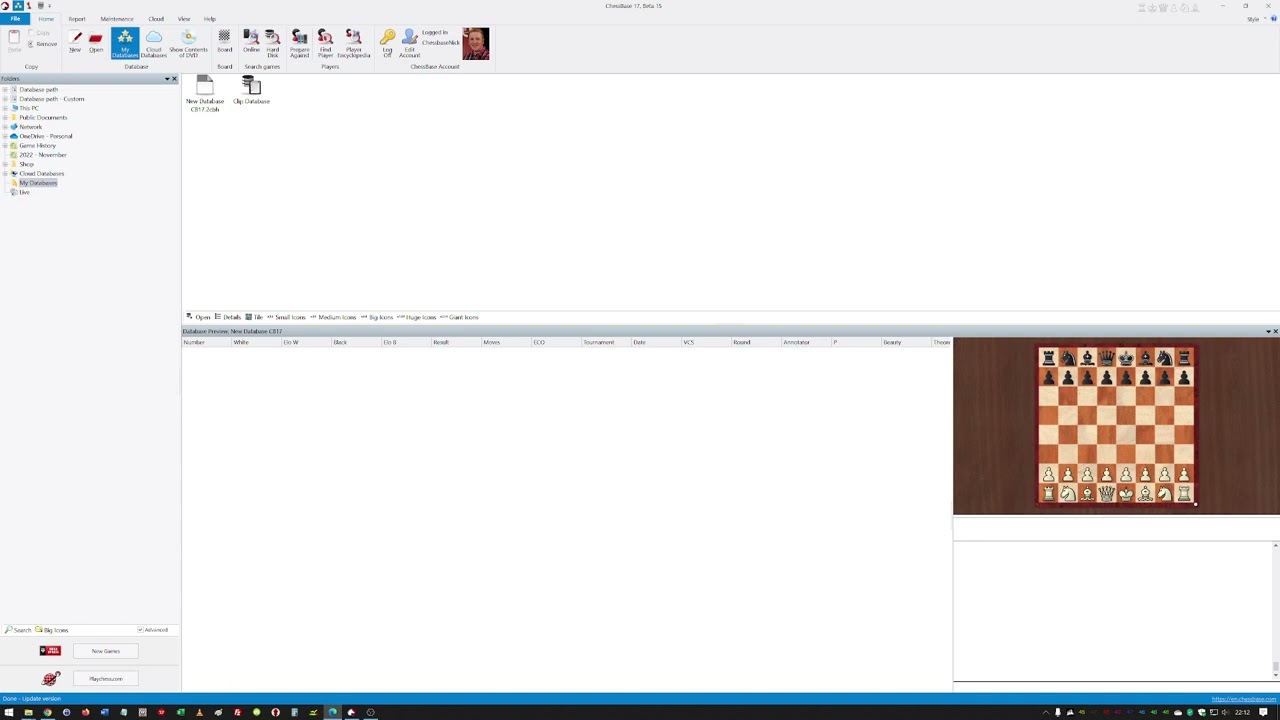Open Chrome from the taskbar
1280x720 pixels.
coord(47,712)
